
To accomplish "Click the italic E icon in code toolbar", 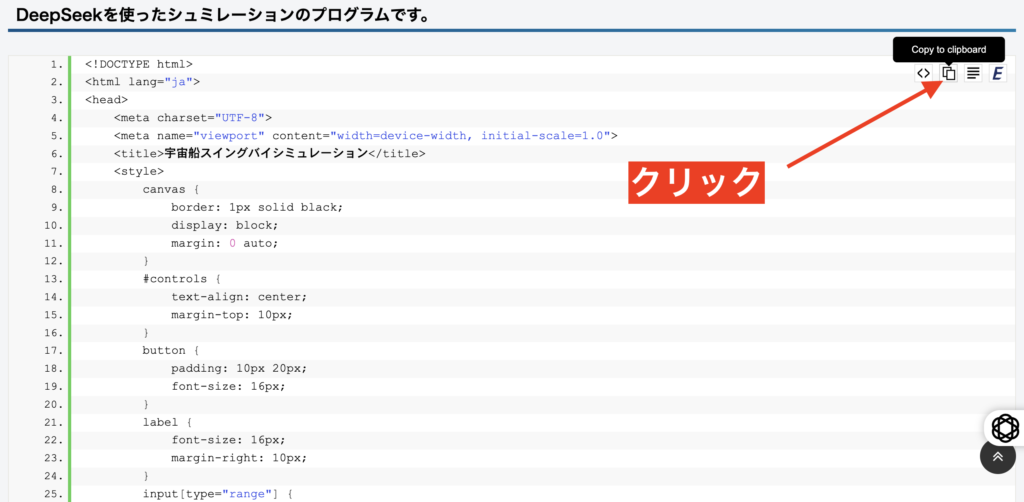I will pos(997,73).
